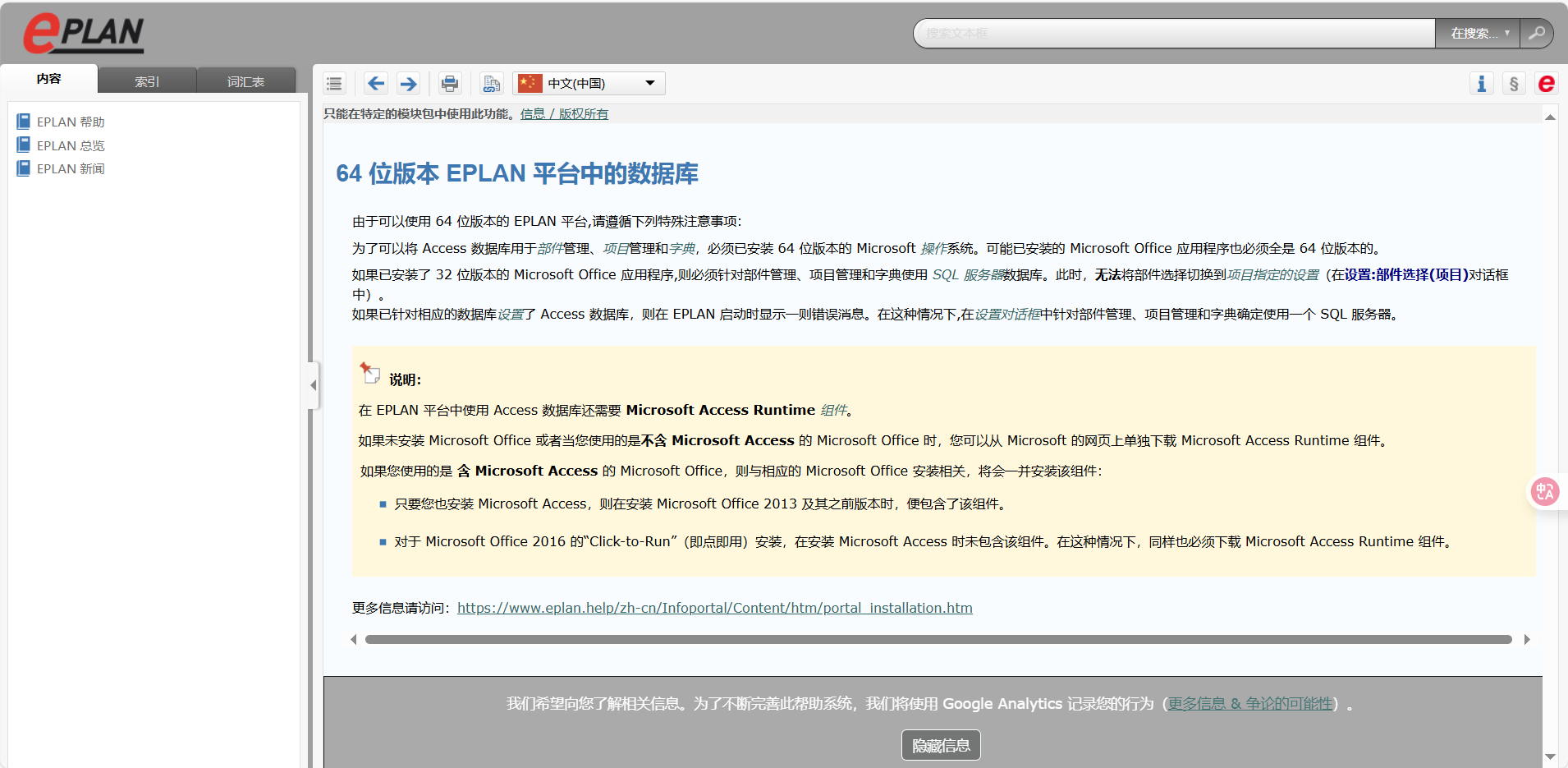
Task: Open EPLAN 总览 tree entry
Action: (71, 145)
